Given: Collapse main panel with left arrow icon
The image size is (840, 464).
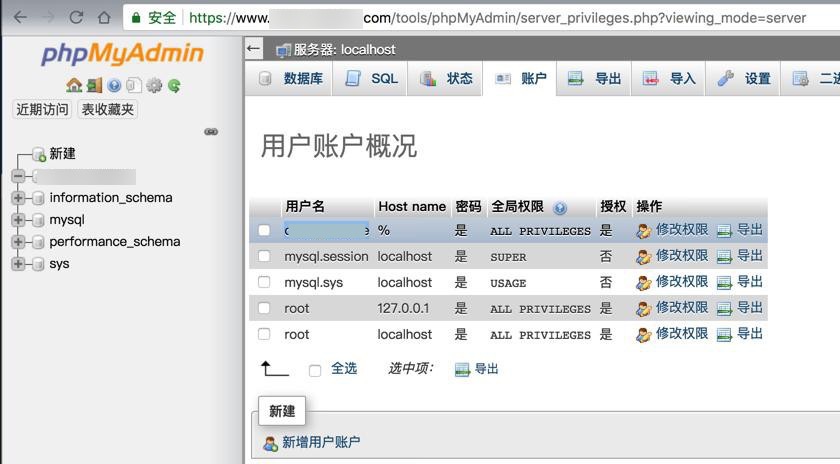Looking at the screenshot, I should 253,49.
